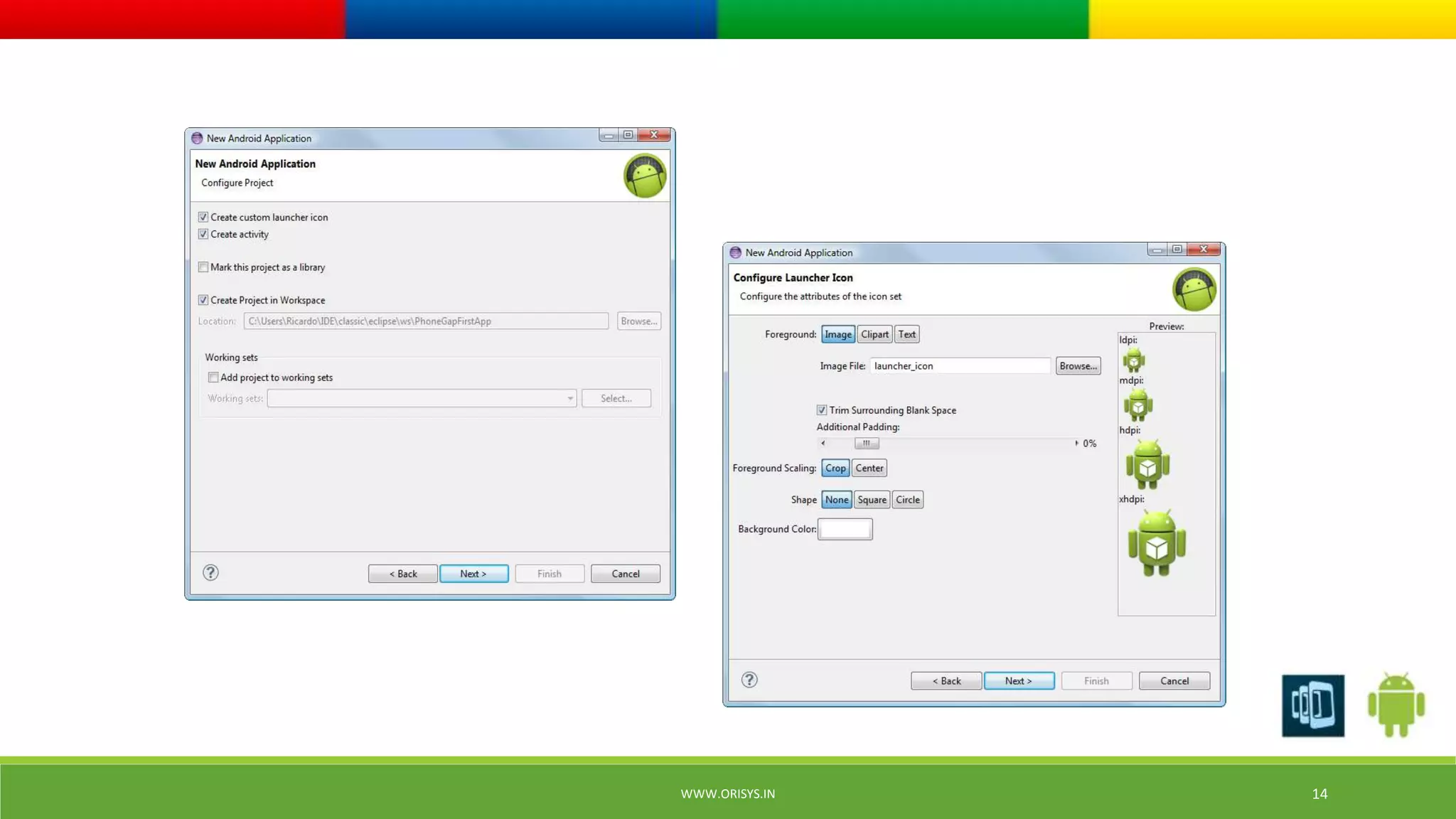This screenshot has height=819, width=1456.
Task: Click the Android head icon in Configure Project header
Action: [x=644, y=176]
